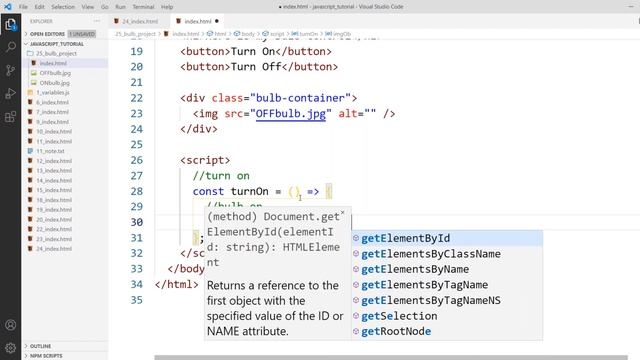Open OFFbulb.jpg in the explorer
This screenshot has width=640, height=360.
pyautogui.click(x=55, y=73)
